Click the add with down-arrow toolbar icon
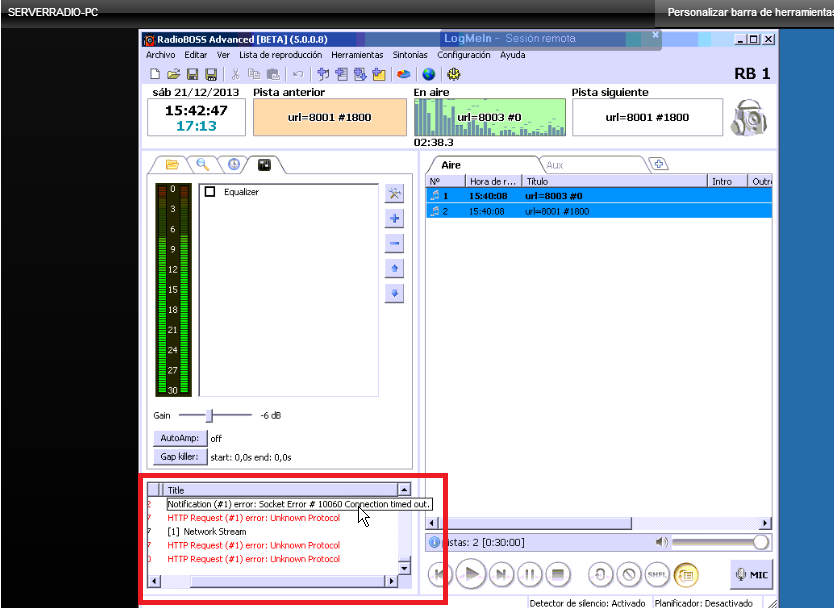The width and height of the screenshot is (834, 608). pyautogui.click(x=360, y=74)
